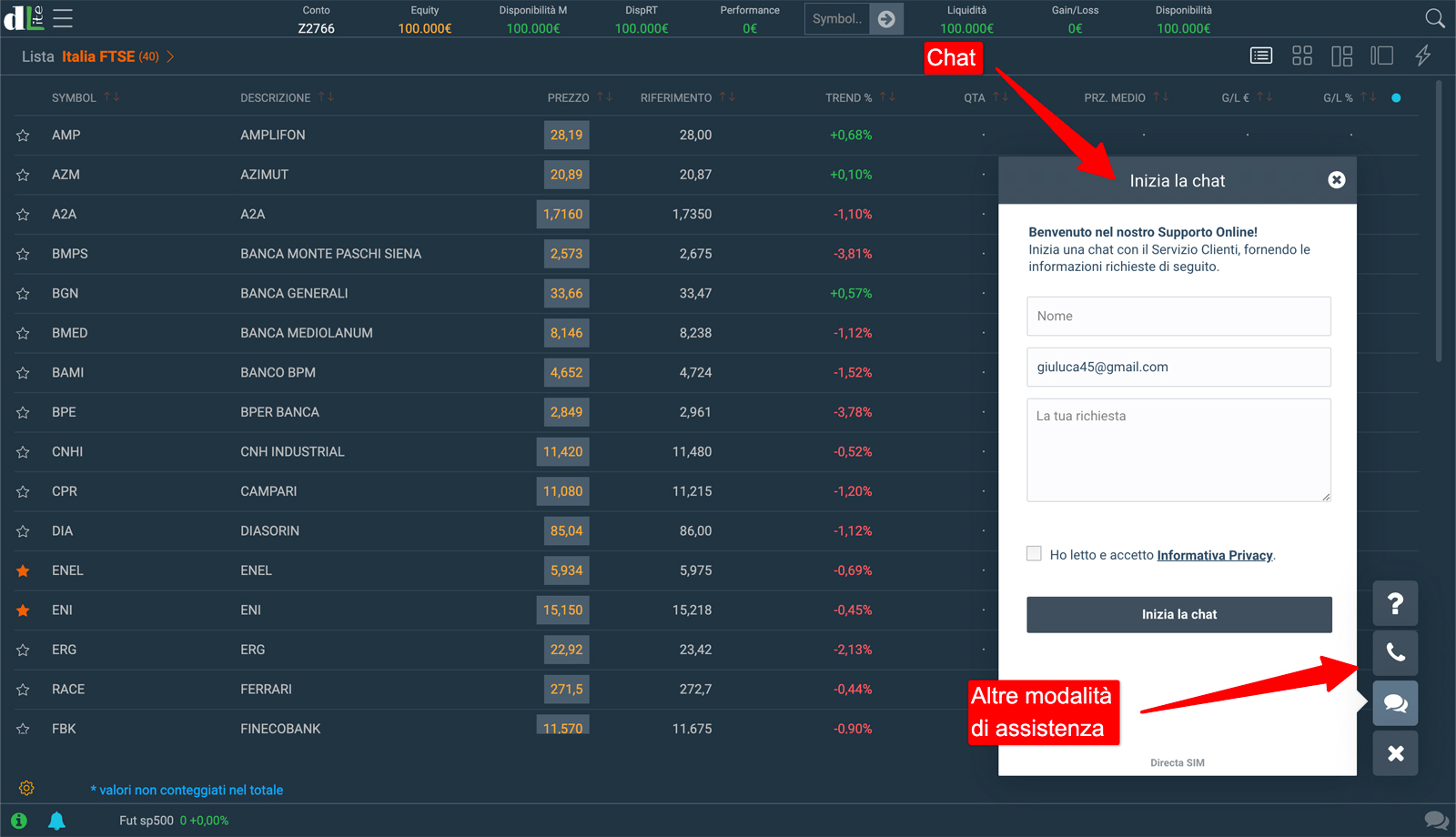This screenshot has height=837, width=1456.
Task: Sort by TREND % column arrows
Action: [887, 96]
